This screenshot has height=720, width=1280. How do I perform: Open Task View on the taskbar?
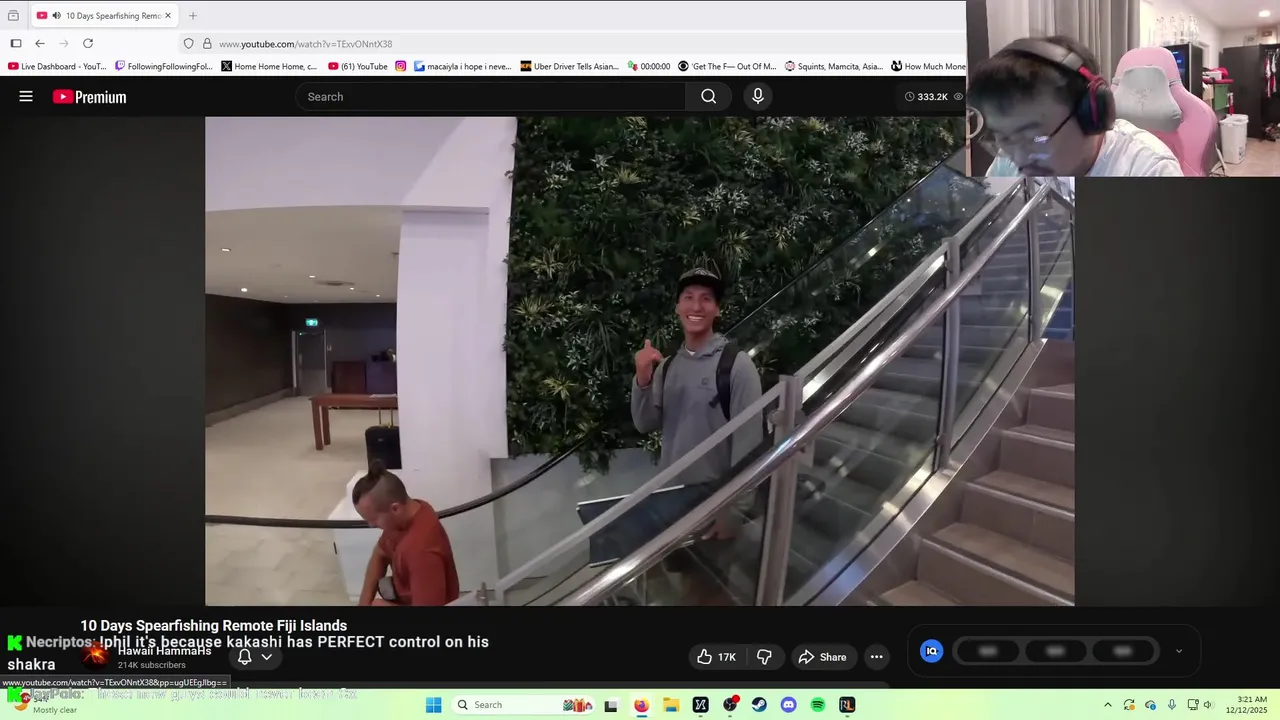tap(611, 705)
